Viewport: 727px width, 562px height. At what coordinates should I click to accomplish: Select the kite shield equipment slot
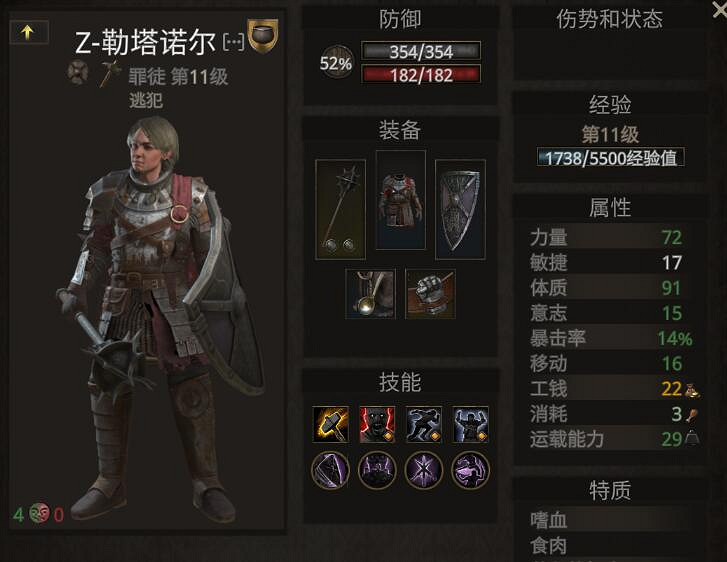460,210
